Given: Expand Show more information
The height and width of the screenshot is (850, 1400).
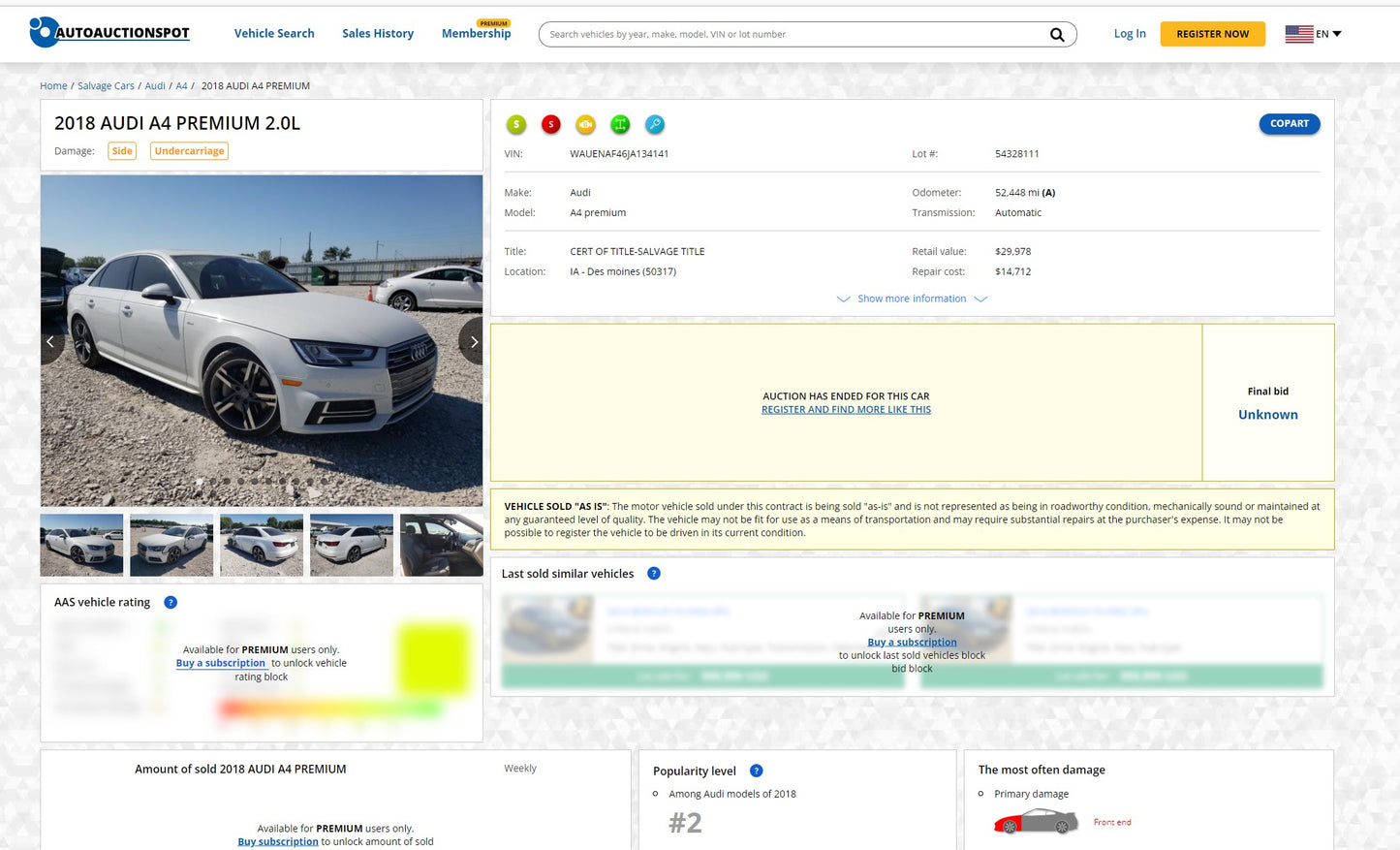Looking at the screenshot, I should (911, 298).
